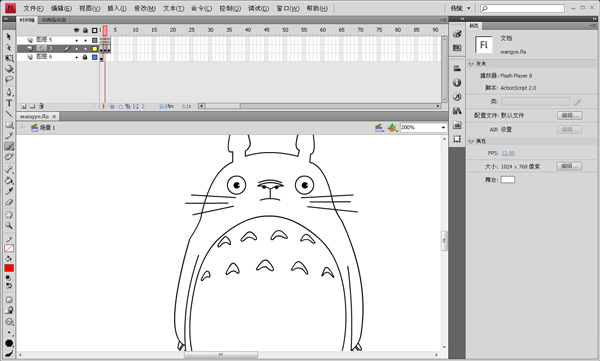Open the File menu
Image resolution: width=600 pixels, height=361 pixels.
[33, 8]
